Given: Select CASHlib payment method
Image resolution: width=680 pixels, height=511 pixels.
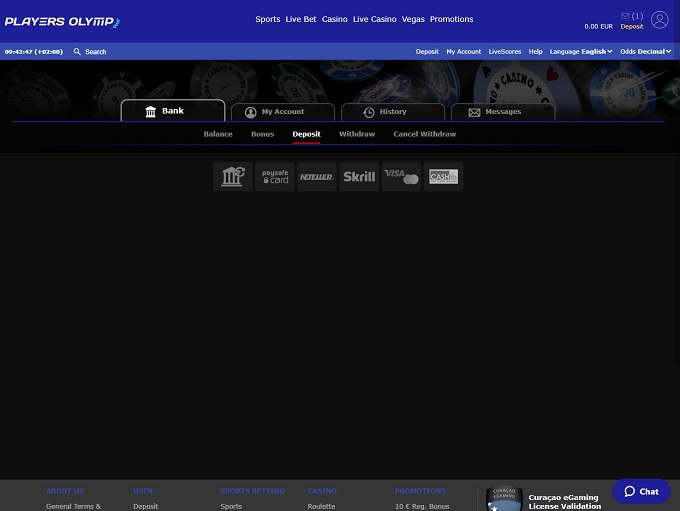Looking at the screenshot, I should (443, 177).
